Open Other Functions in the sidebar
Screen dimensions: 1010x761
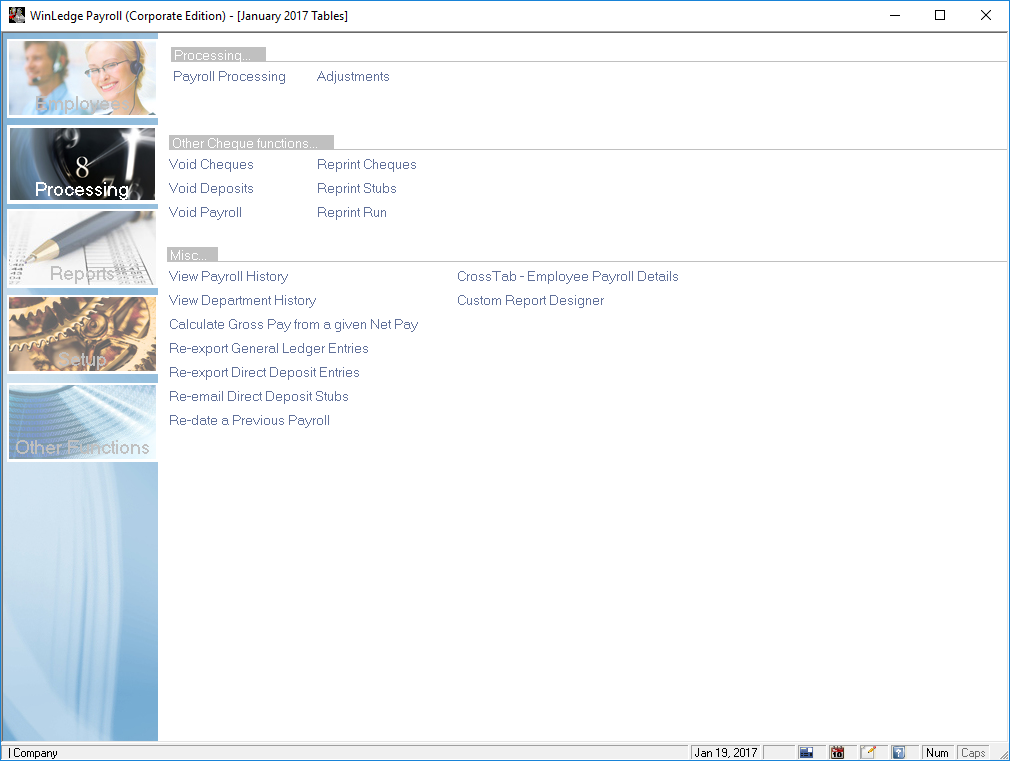pos(82,422)
